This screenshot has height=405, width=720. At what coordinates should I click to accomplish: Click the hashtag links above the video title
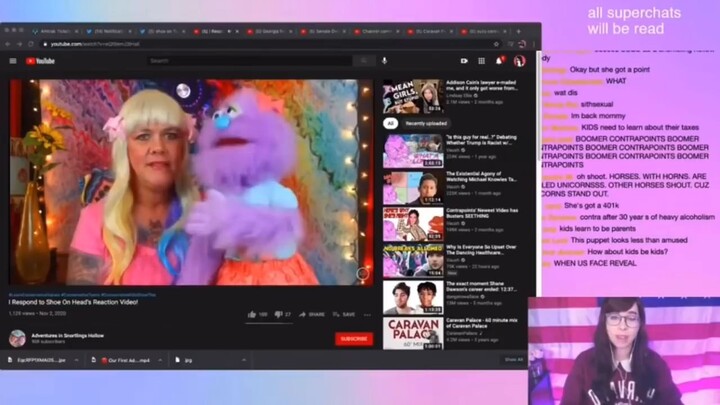[x=82, y=295]
